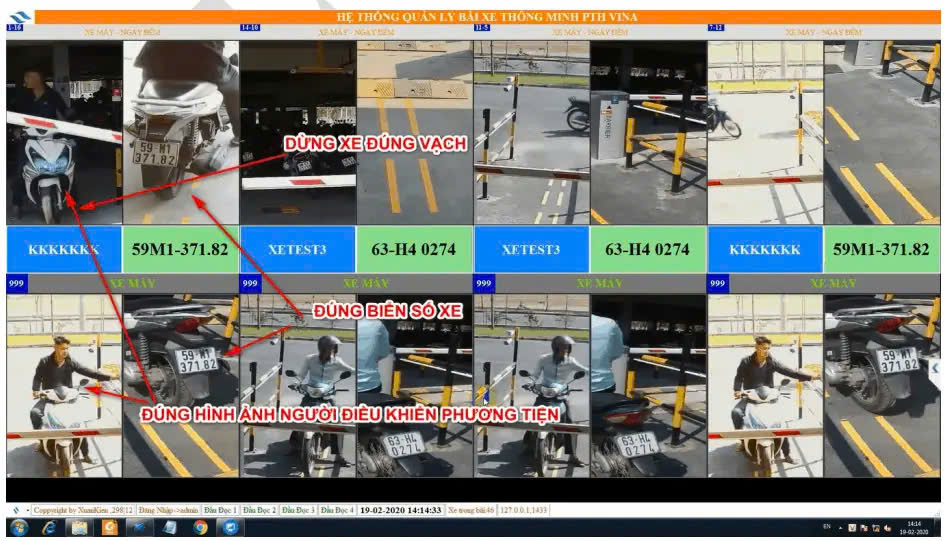Click the second lane's XETEST3 blue card field
The image size is (945, 541).
coord(298,249)
